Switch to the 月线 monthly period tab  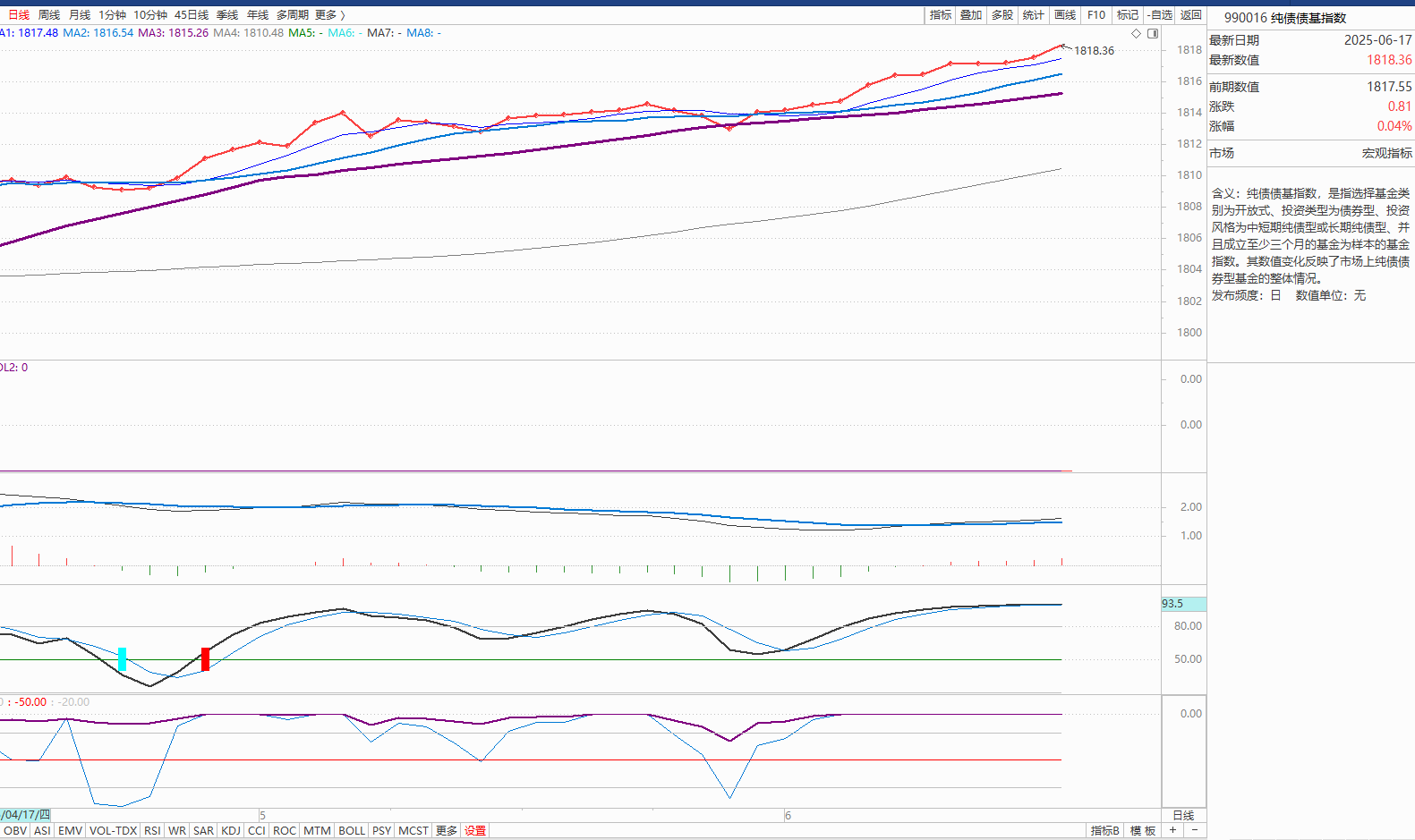coord(80,15)
